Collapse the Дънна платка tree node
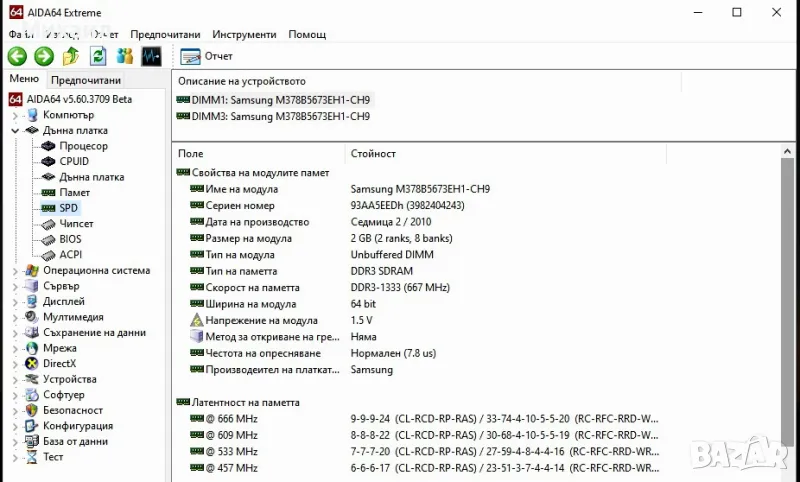 [15, 130]
